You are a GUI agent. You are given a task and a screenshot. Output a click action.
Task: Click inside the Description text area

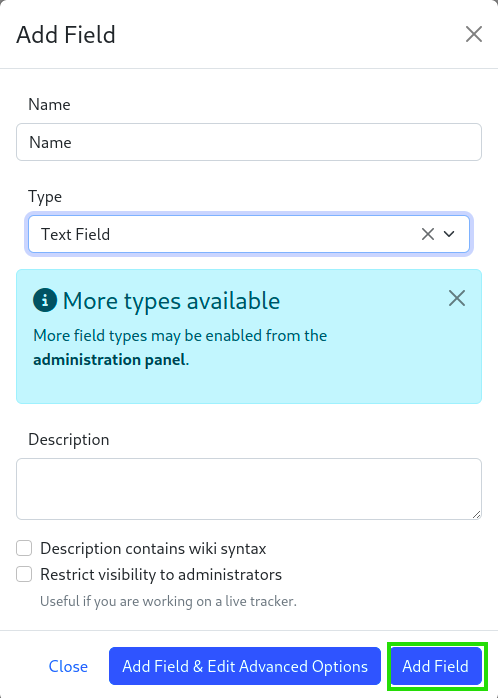[249, 489]
